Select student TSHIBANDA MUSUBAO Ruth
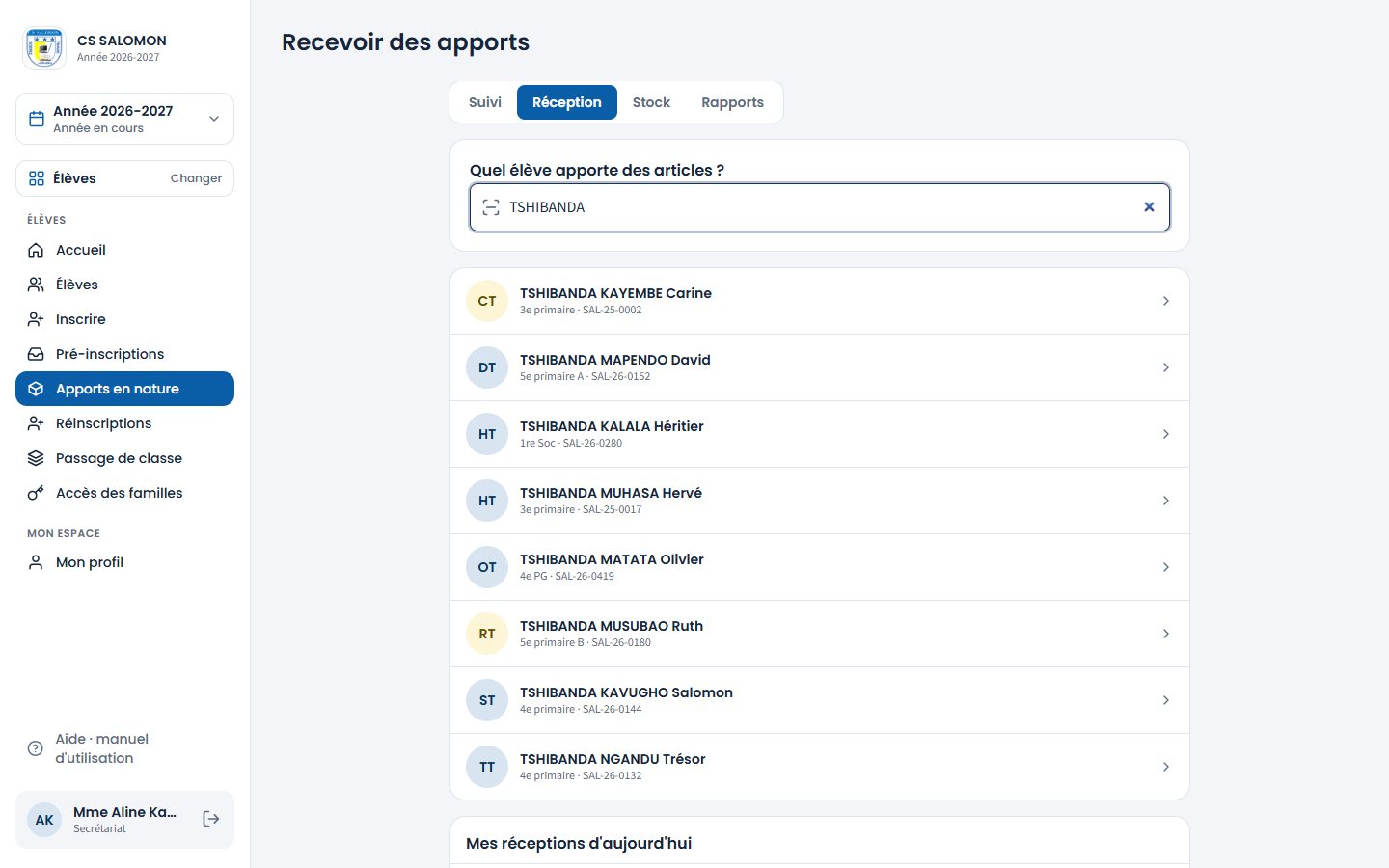Screen dimensions: 1389x868 pos(820,634)
